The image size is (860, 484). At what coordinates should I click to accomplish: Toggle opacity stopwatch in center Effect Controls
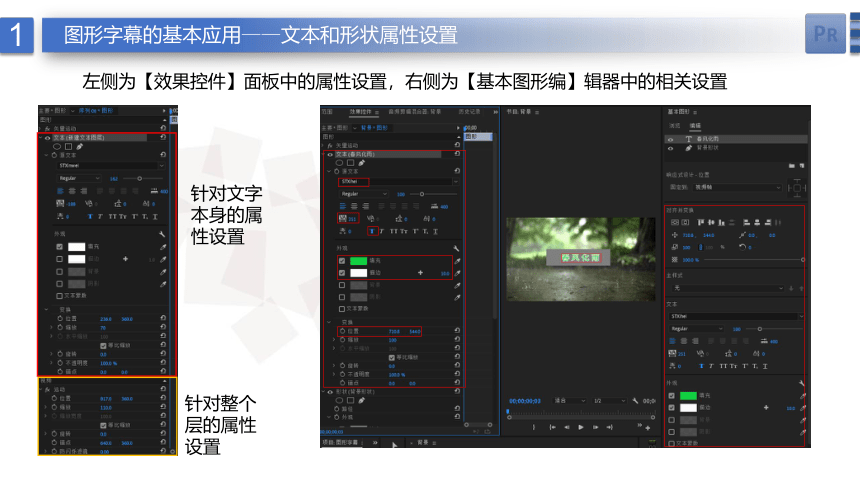342,374
